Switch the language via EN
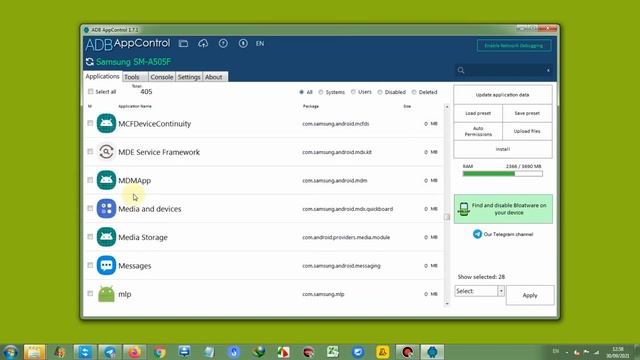Screen dimensions: 640x360 (x=260, y=43)
